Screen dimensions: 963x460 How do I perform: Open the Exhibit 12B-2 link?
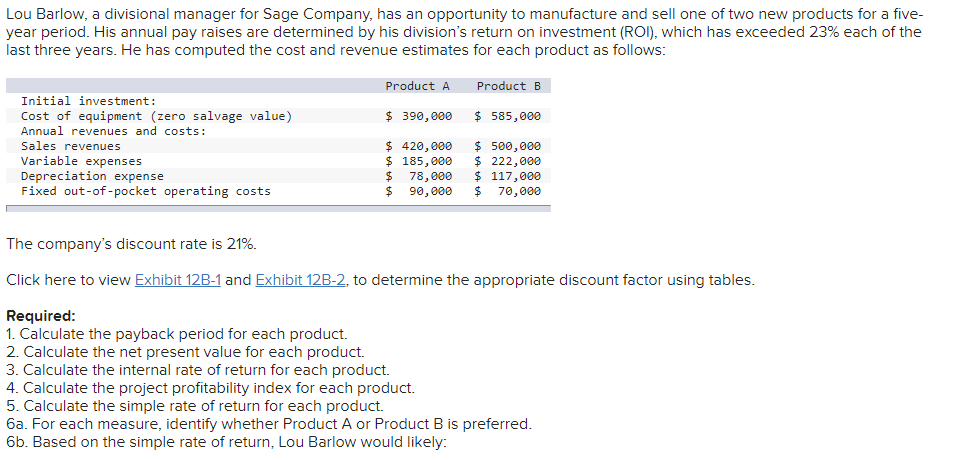coord(302,280)
